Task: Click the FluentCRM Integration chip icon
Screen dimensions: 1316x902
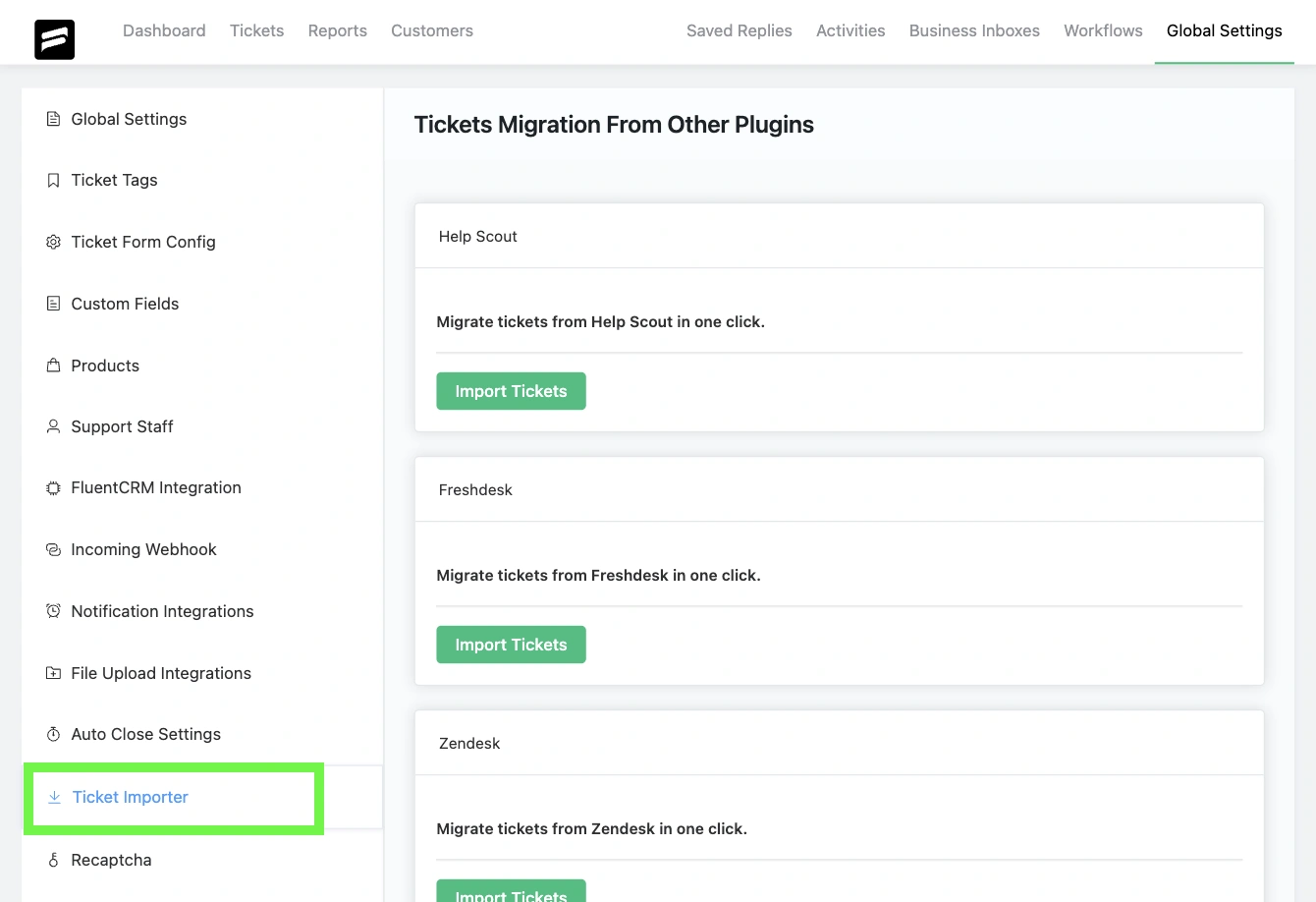Action: [x=53, y=488]
